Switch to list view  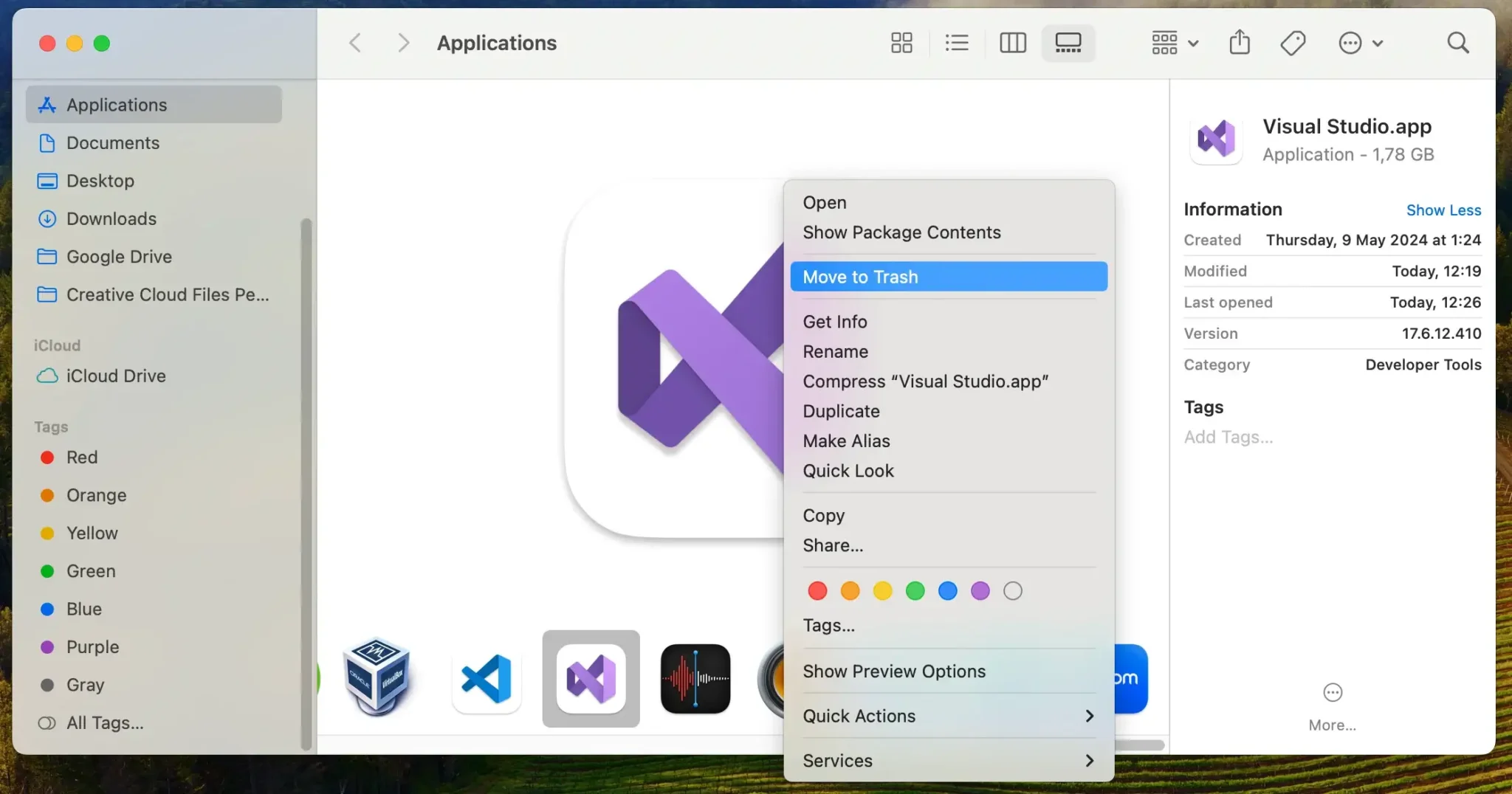pos(957,43)
